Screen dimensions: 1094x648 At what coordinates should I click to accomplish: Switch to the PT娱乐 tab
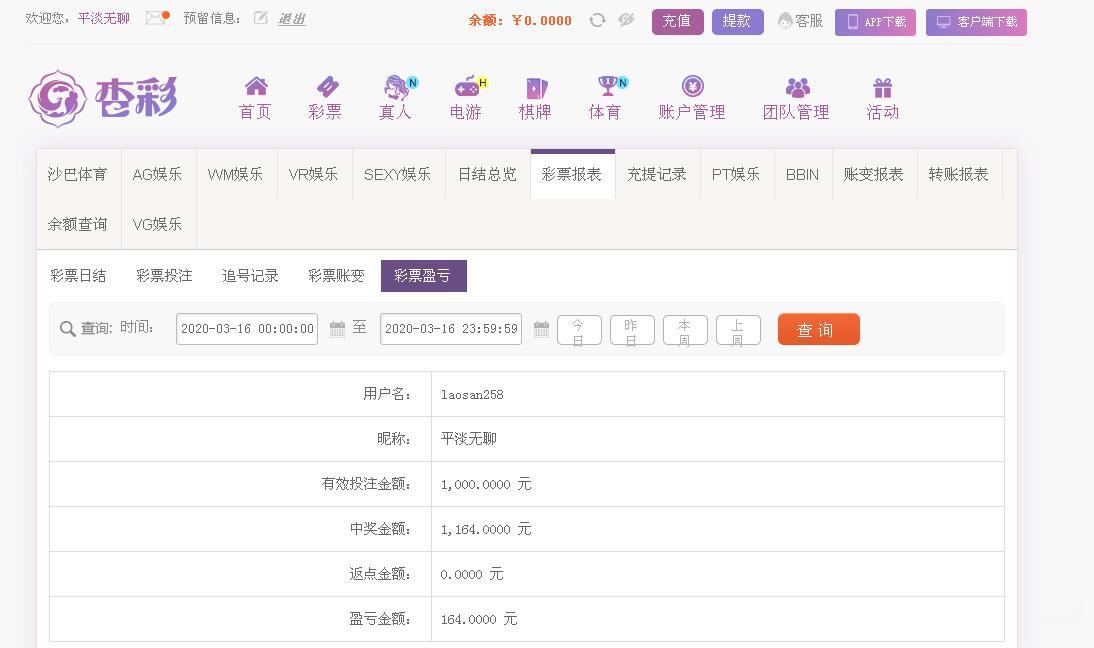click(736, 174)
